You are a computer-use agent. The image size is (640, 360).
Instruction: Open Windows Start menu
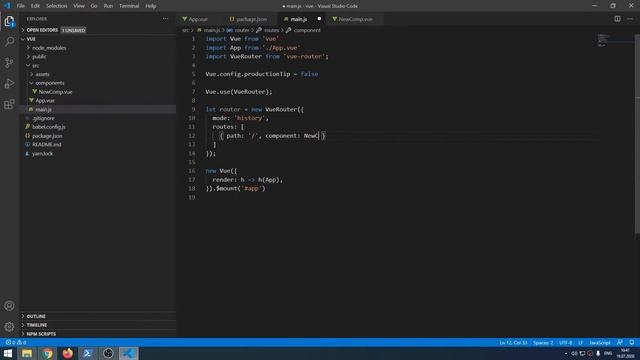click(x=8, y=353)
